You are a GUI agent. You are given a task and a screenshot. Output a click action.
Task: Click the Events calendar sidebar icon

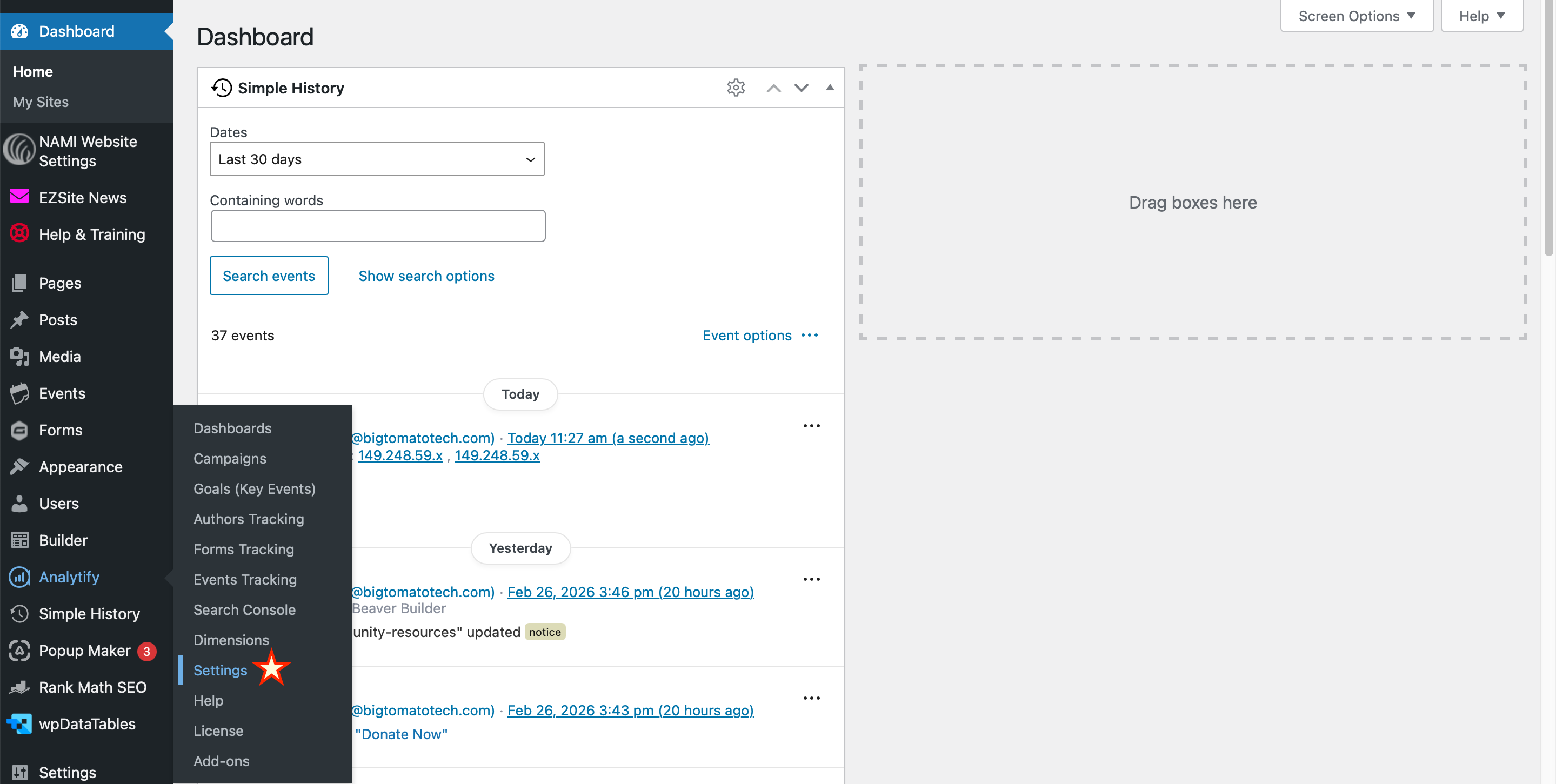coord(19,393)
